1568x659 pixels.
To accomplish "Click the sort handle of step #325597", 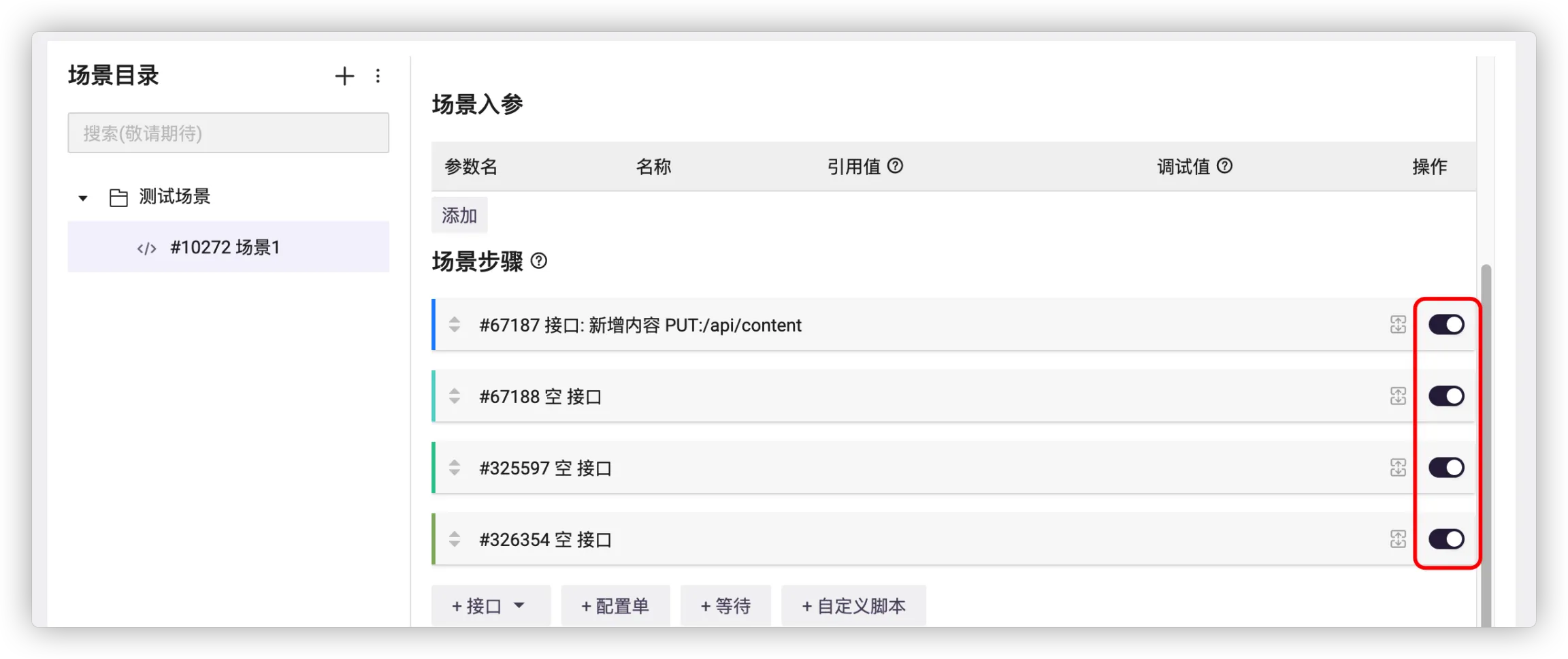I will pyautogui.click(x=455, y=468).
